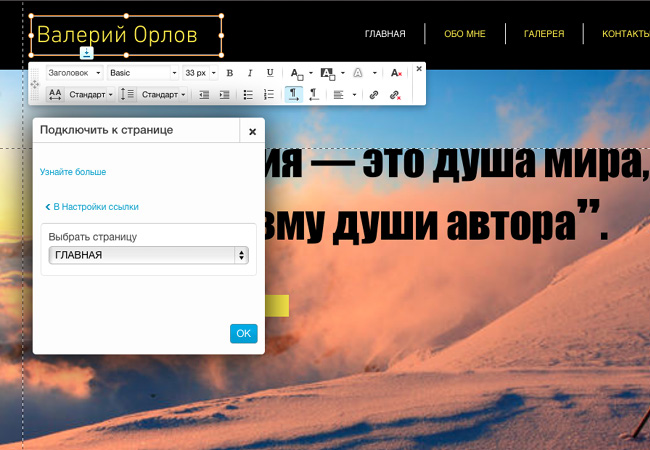The height and width of the screenshot is (450, 650).
Task: Open the Узнайте больше link
Action: 73,172
